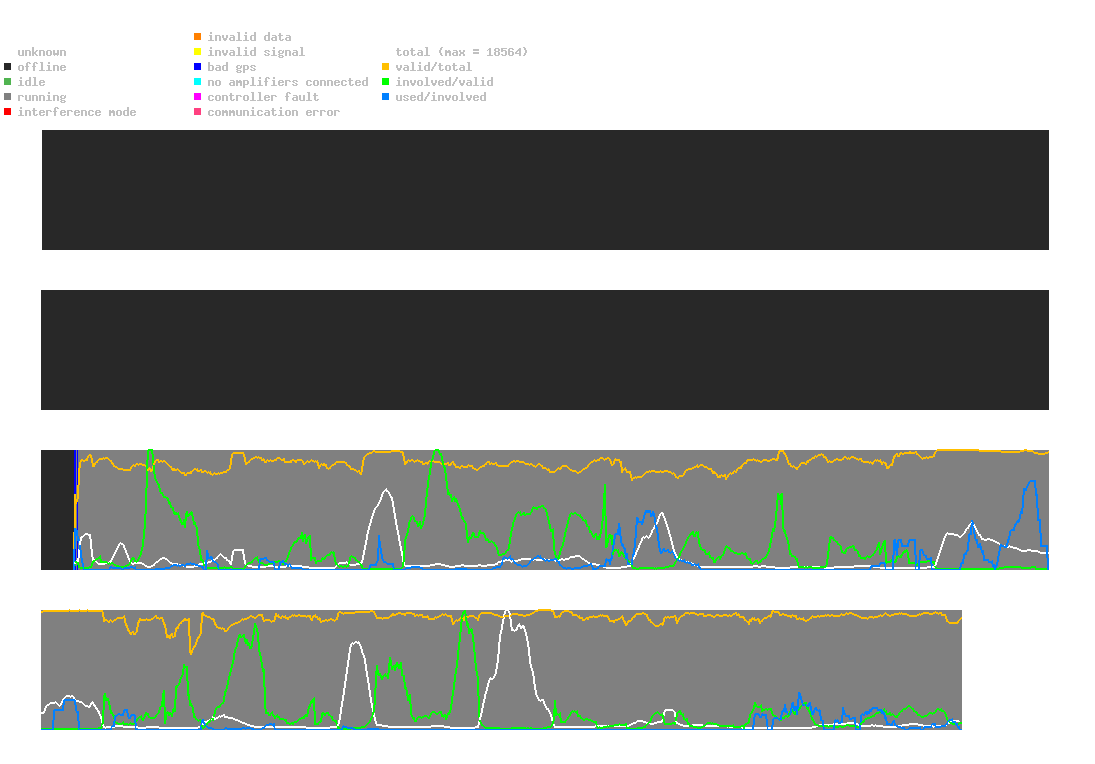Image resolution: width=1095 pixels, height=764 pixels.
Task: Select the 'interference mode' legend label
Action: (77, 112)
